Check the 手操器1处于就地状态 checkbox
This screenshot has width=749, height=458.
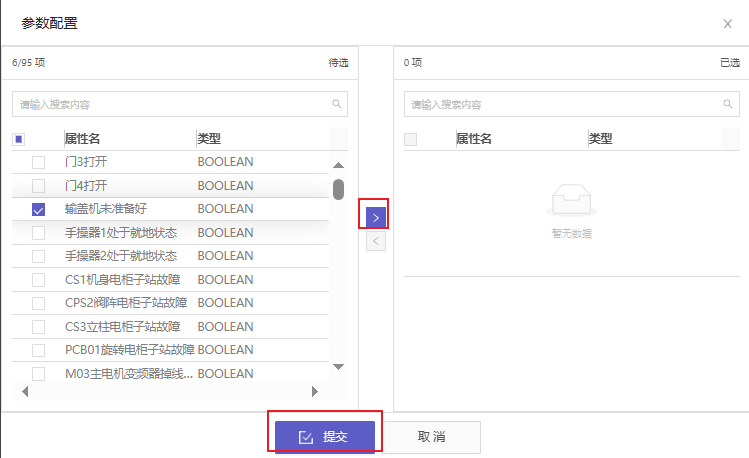pyautogui.click(x=38, y=233)
